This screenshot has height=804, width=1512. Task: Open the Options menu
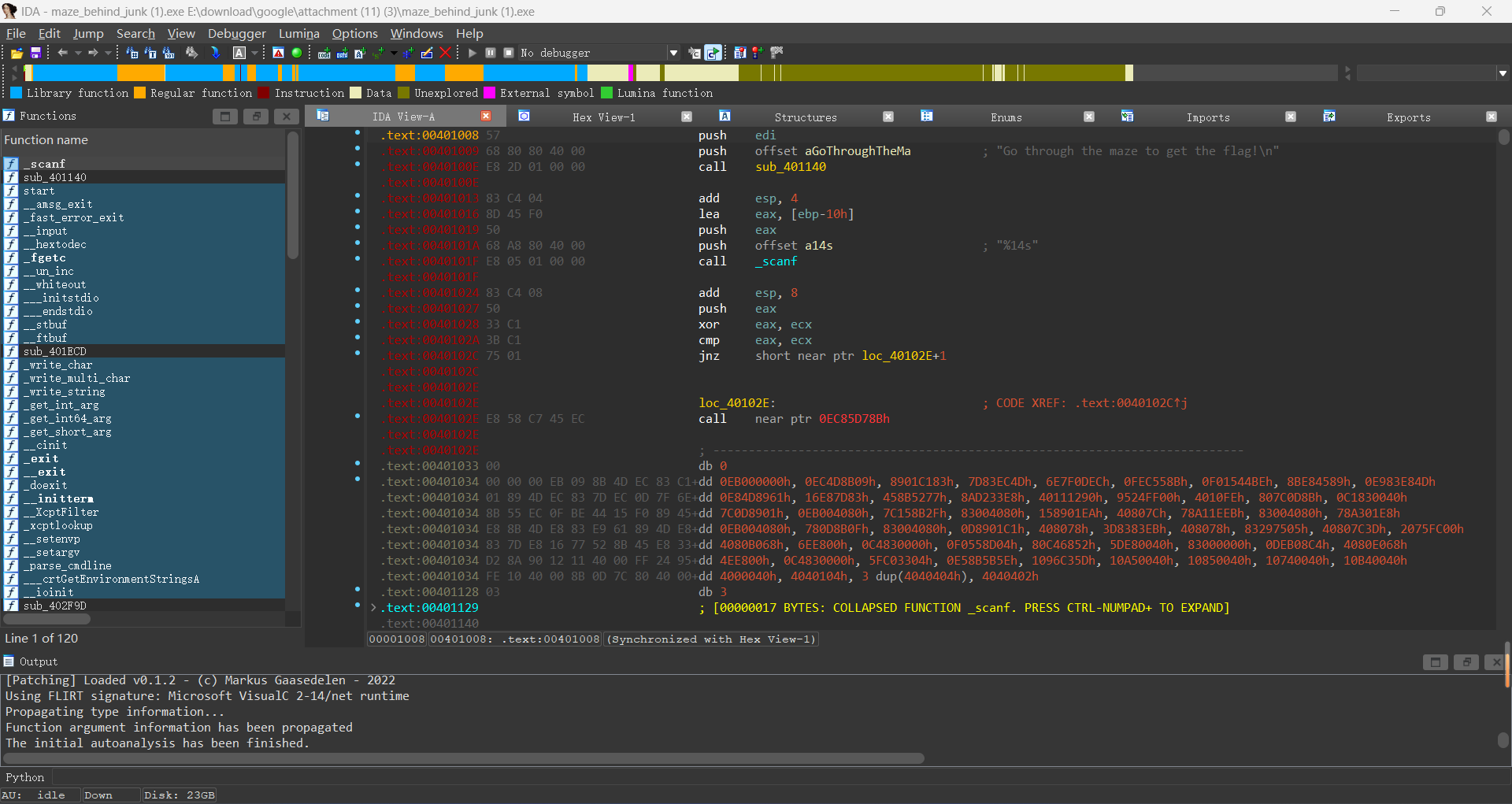(x=355, y=33)
